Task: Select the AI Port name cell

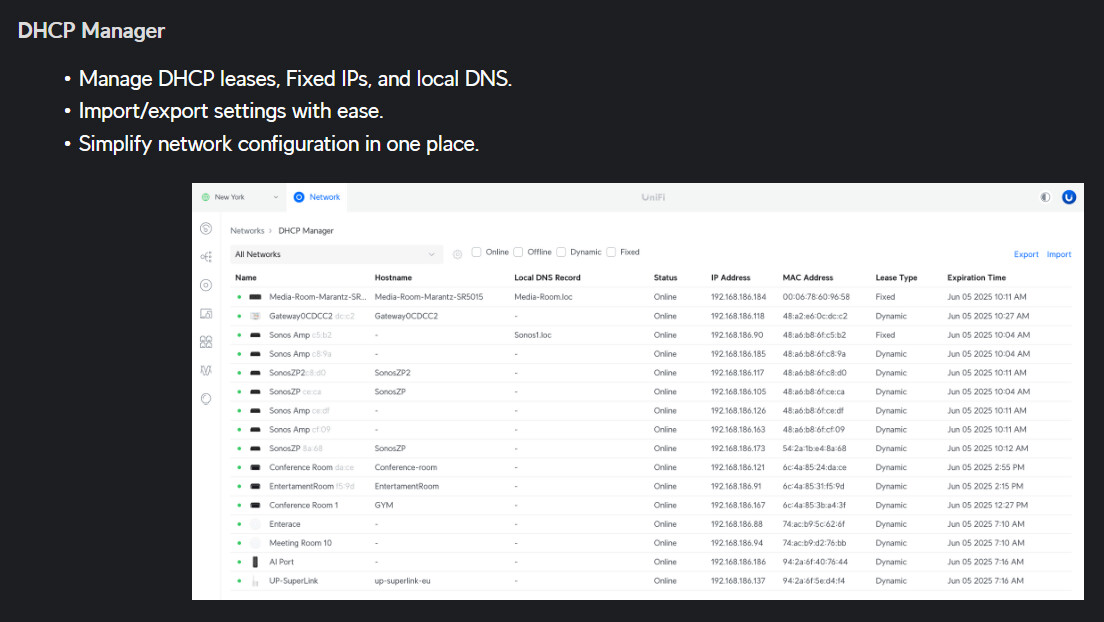Action: (x=282, y=562)
